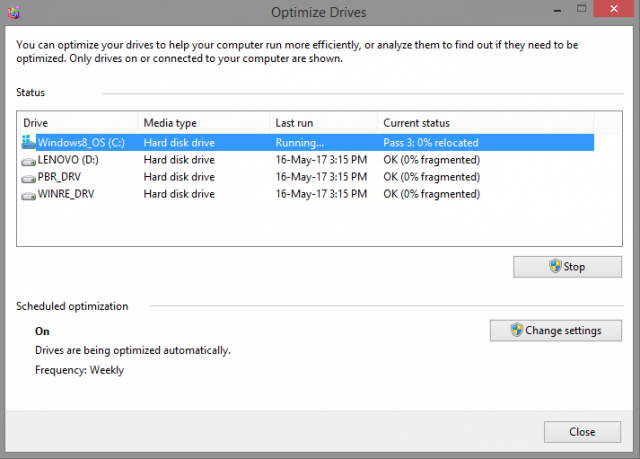The image size is (640, 459).
Task: Close the Optimize Drives dialog
Action: pos(582,432)
